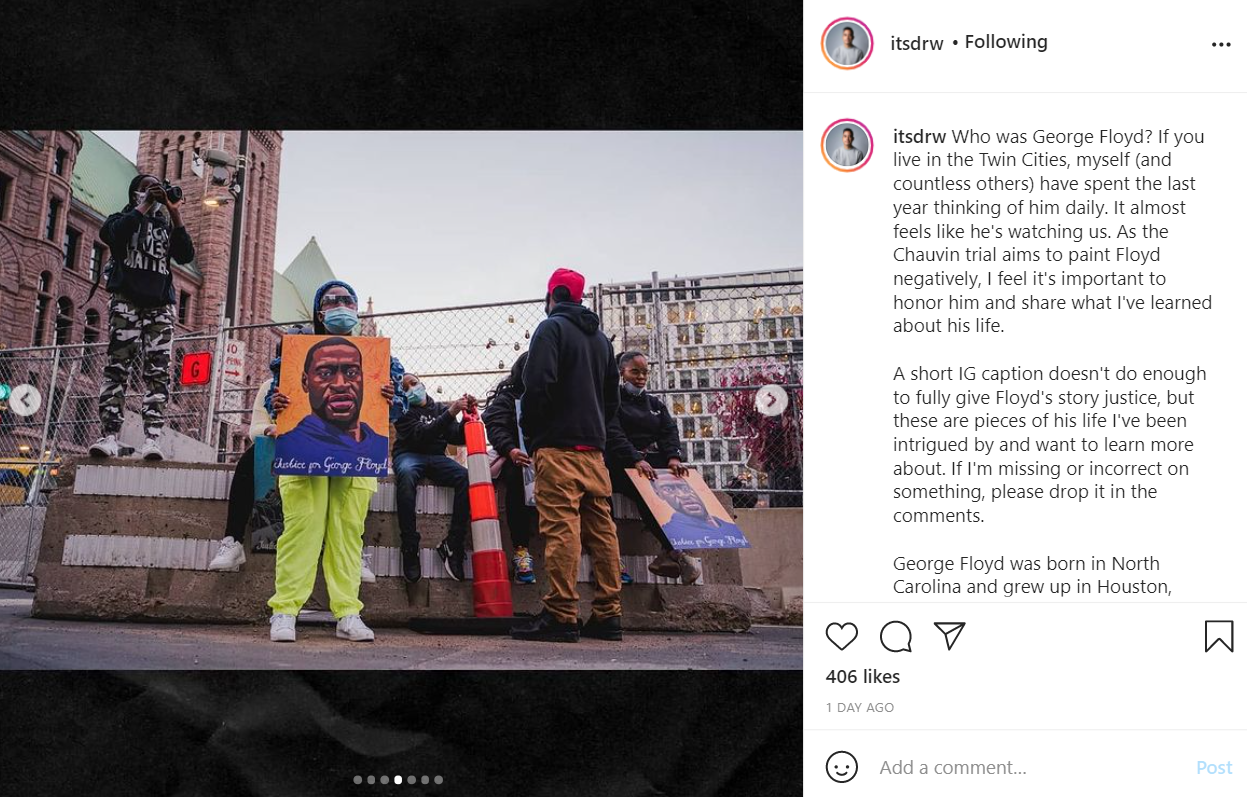
Task: Jump to the first carousel dot
Action: 358,780
